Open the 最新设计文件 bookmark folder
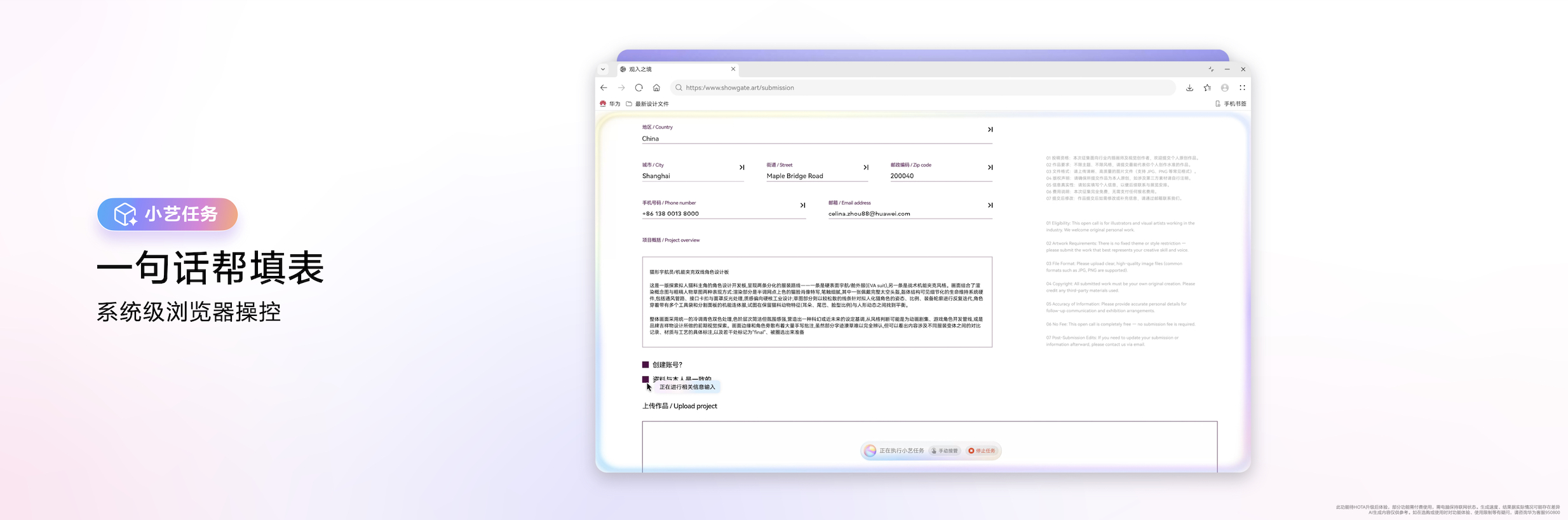Viewport: 1568px width, 520px height. (647, 104)
